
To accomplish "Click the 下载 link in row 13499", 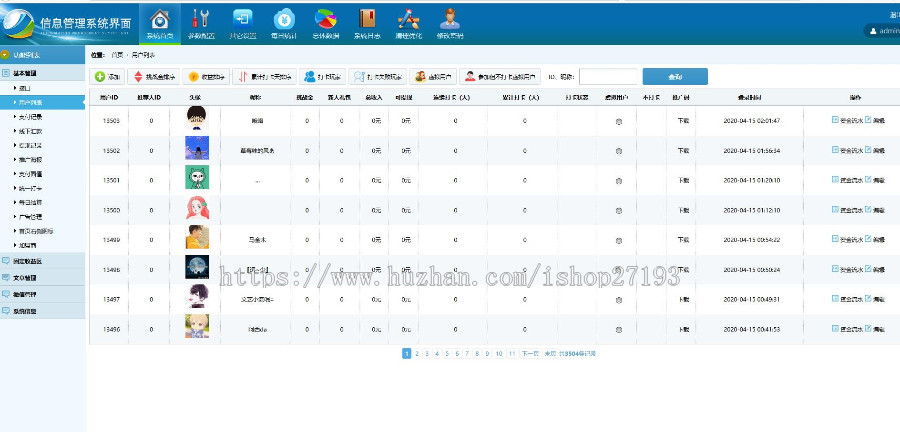I will [682, 240].
